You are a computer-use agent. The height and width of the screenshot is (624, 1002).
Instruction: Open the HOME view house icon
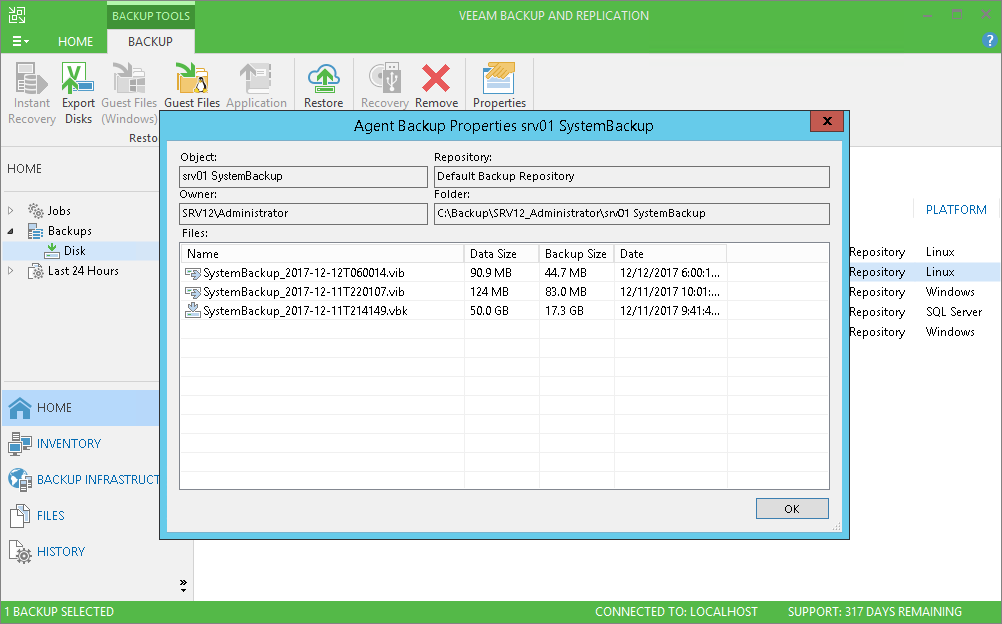pos(20,408)
